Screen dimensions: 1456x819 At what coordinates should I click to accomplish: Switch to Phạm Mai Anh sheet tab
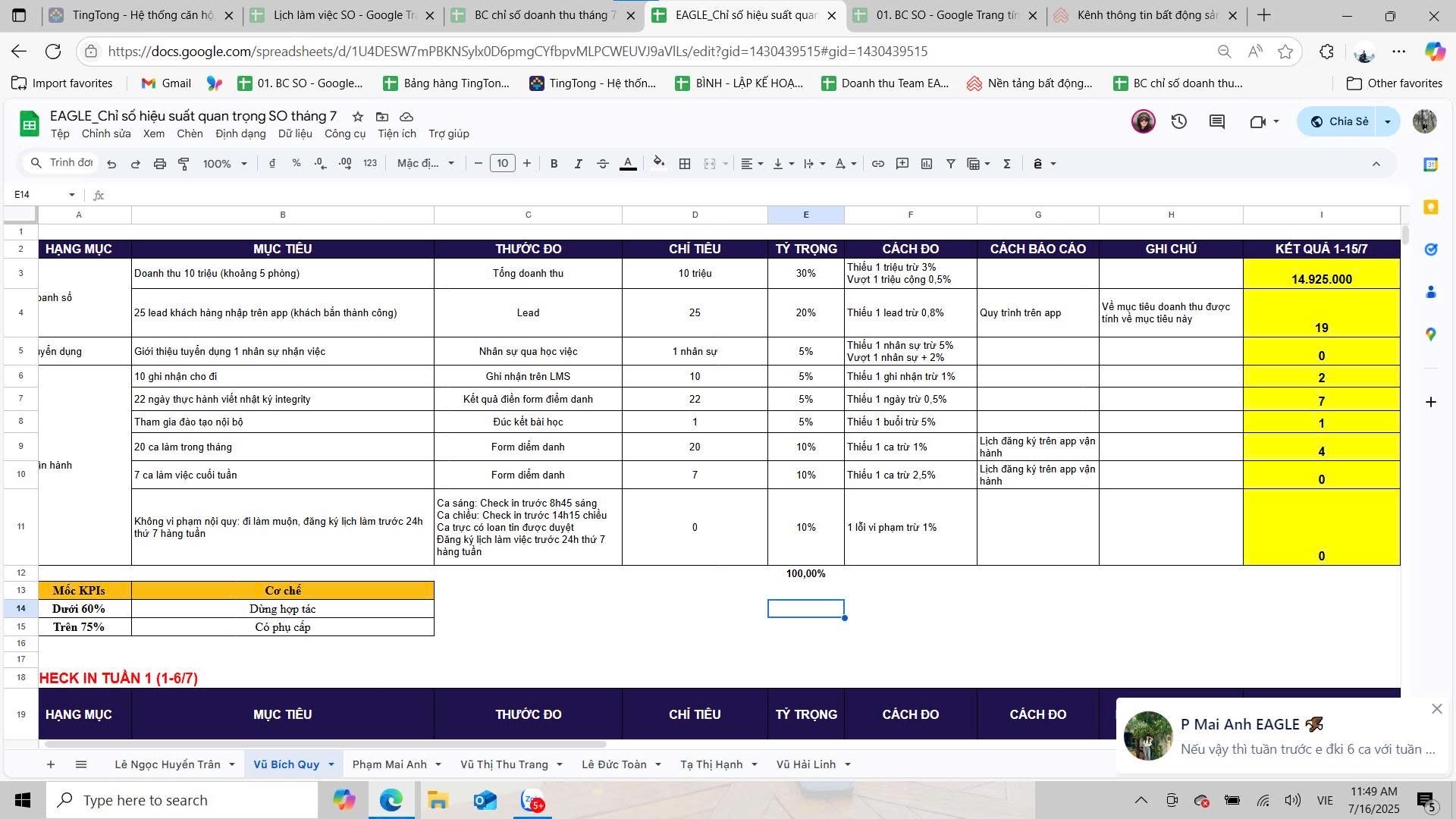click(x=389, y=764)
